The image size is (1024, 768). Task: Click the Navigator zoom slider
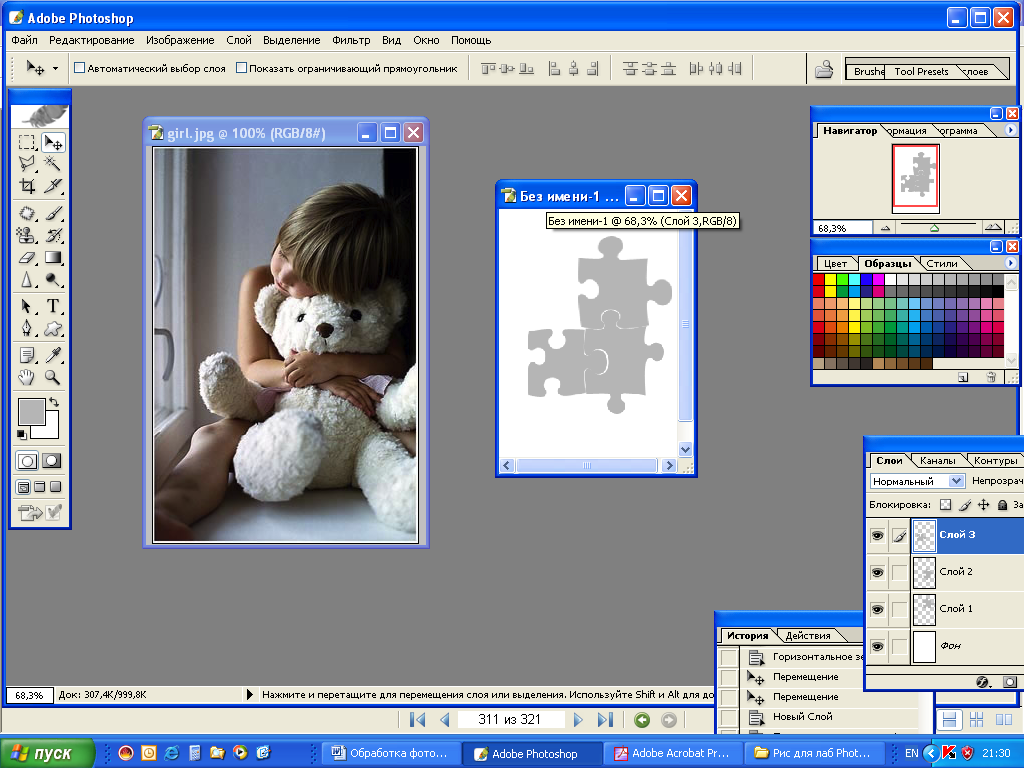(x=934, y=227)
